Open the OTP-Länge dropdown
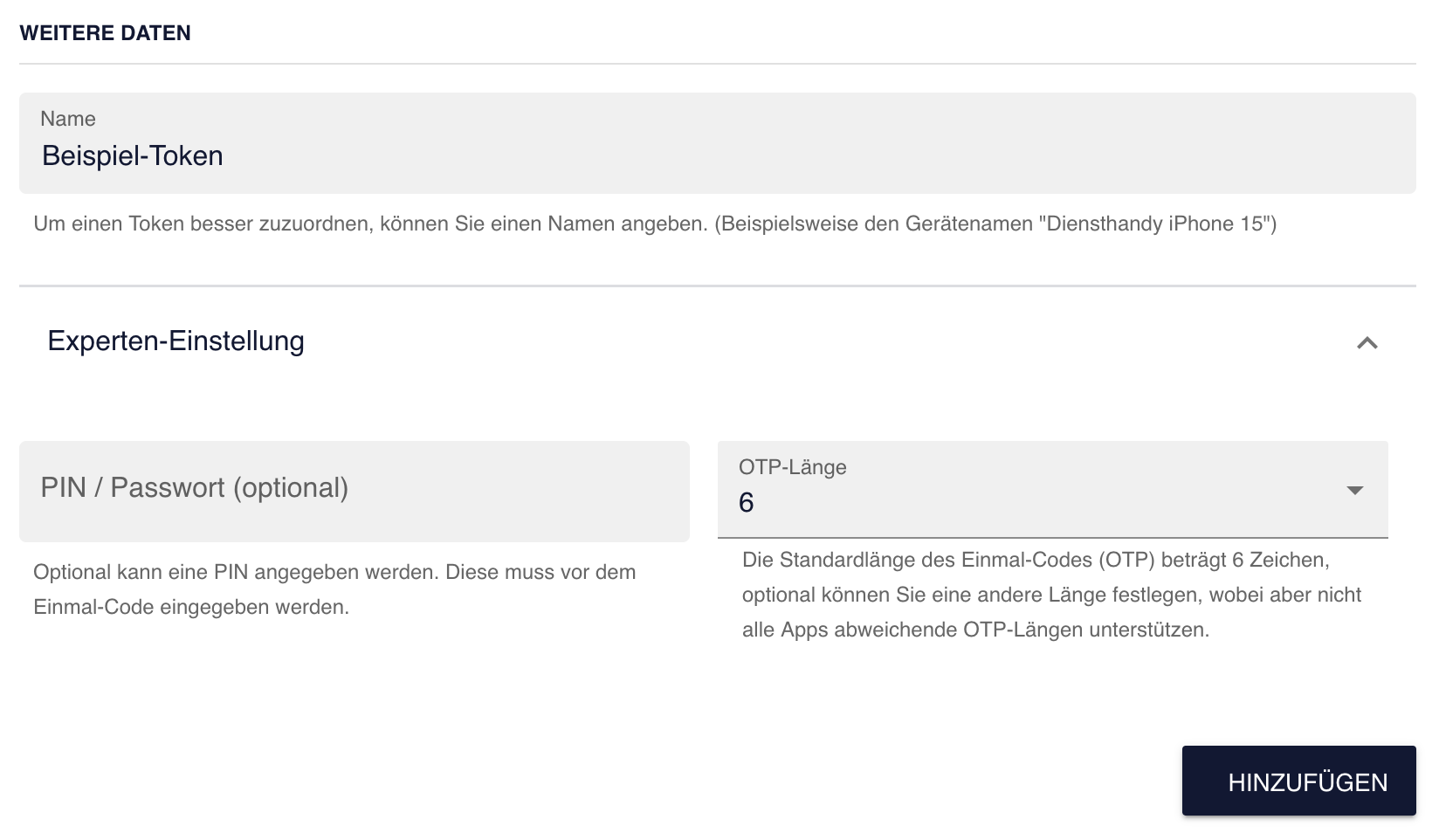Viewport: 1439px width, 840px height. (x=1052, y=489)
